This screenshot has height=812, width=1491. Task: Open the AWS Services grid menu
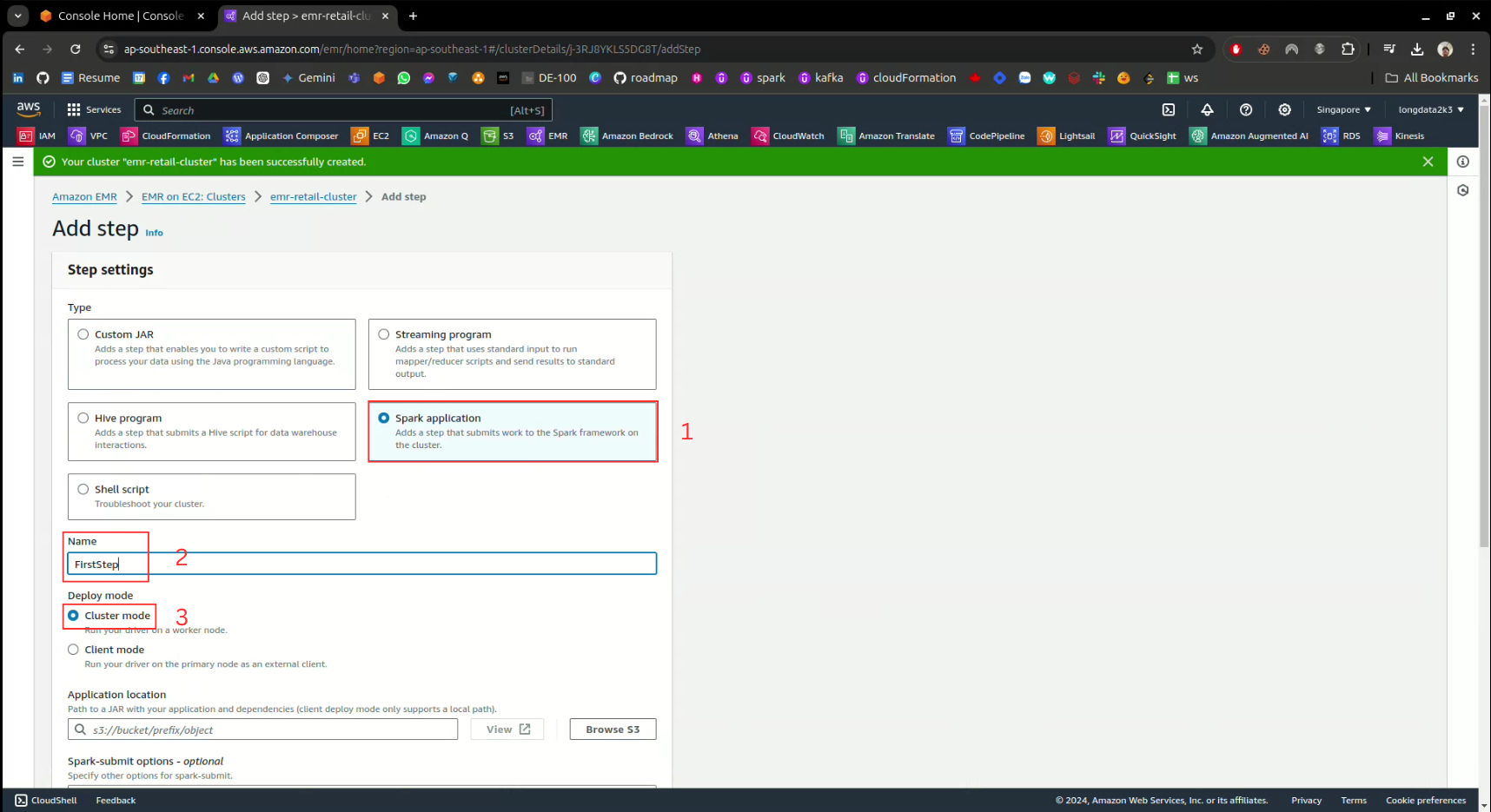(x=94, y=109)
